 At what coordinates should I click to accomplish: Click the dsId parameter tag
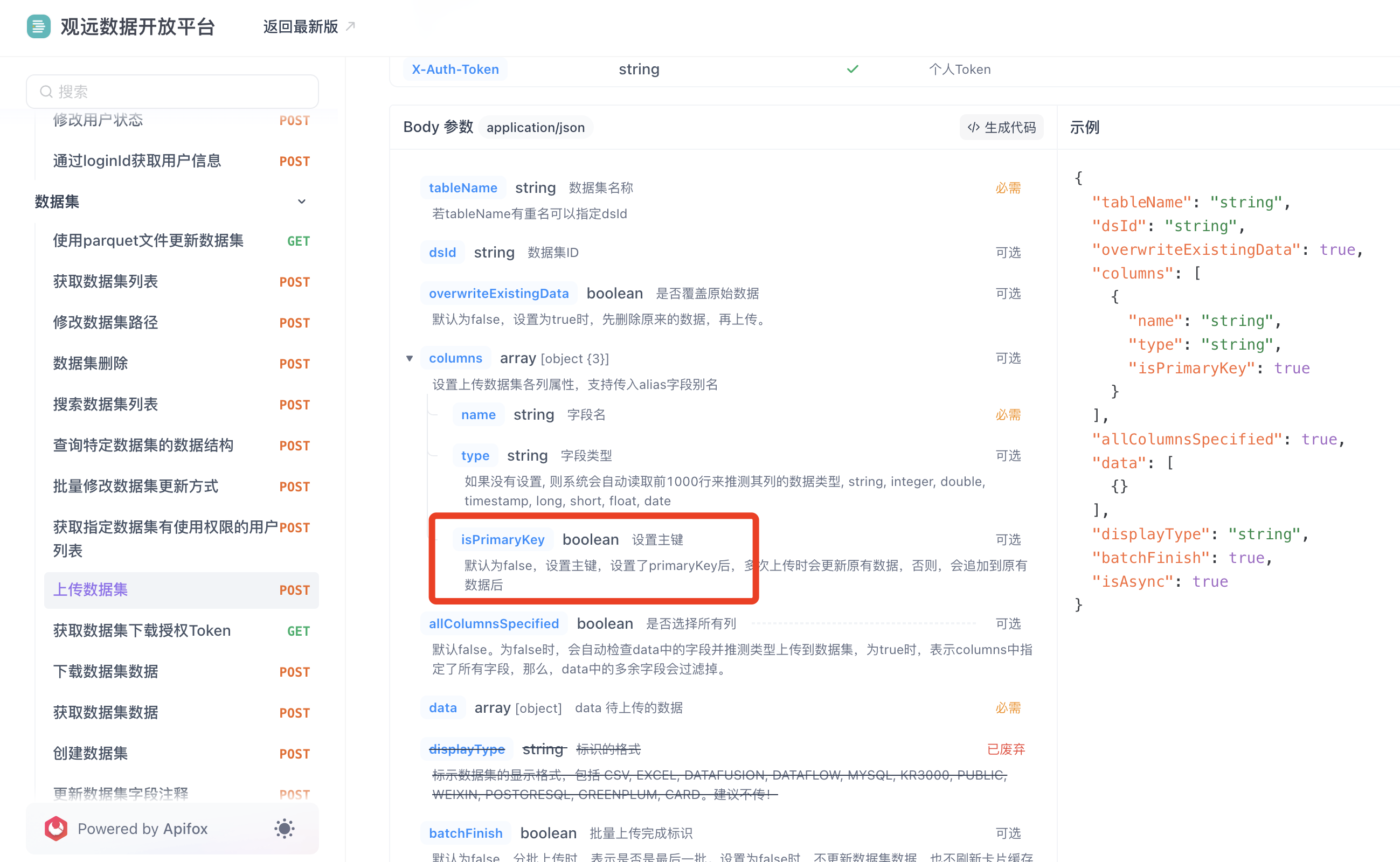pyautogui.click(x=442, y=252)
